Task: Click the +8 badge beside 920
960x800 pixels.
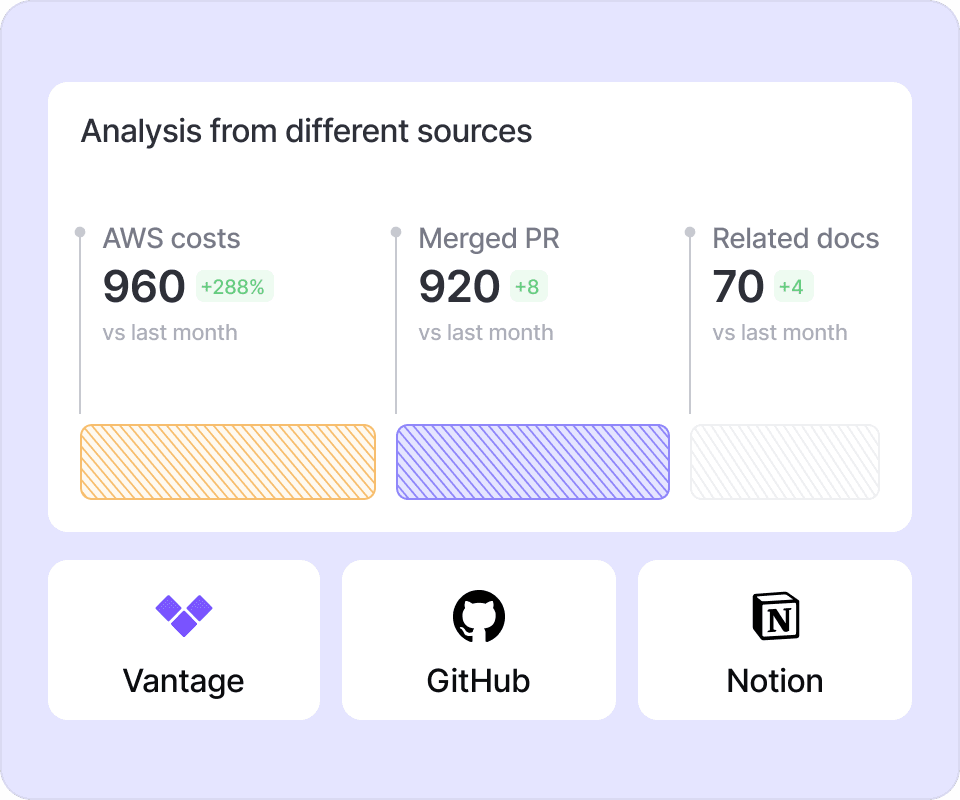Action: (528, 287)
